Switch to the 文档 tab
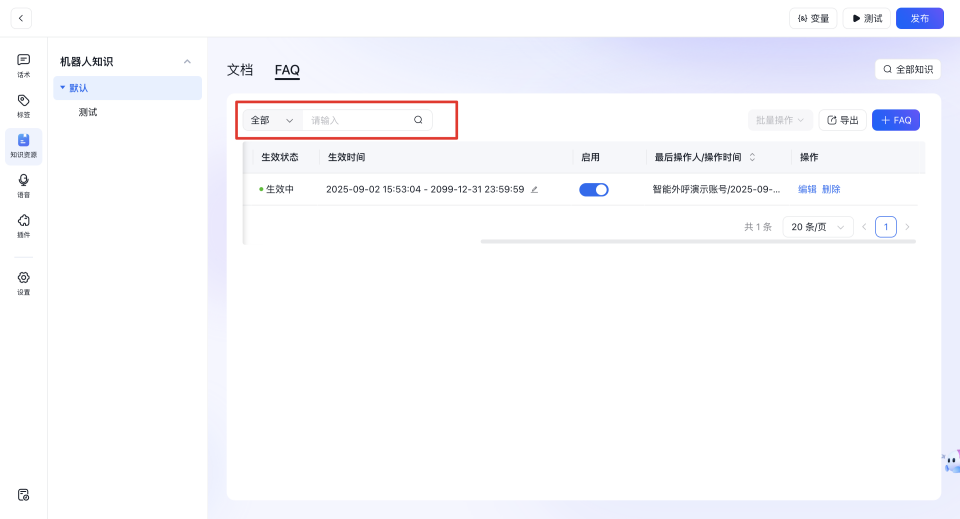The height and width of the screenshot is (519, 960). pos(240,70)
